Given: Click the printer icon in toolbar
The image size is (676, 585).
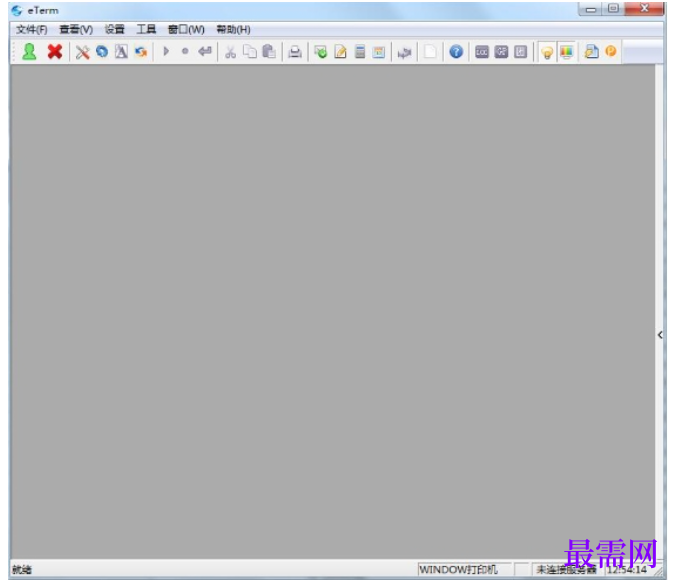Looking at the screenshot, I should pyautogui.click(x=295, y=52).
